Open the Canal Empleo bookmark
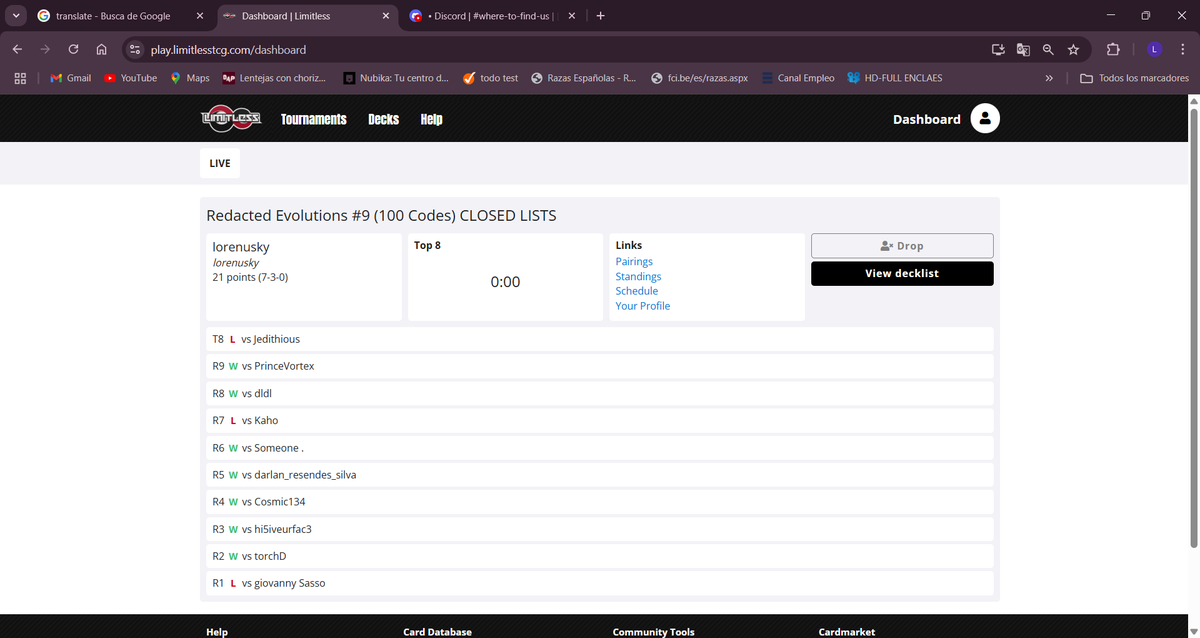 pos(797,78)
